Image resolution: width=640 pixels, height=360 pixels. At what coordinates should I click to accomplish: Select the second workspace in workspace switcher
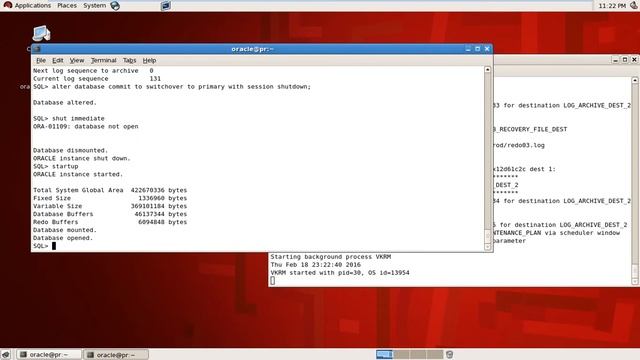coord(401,354)
